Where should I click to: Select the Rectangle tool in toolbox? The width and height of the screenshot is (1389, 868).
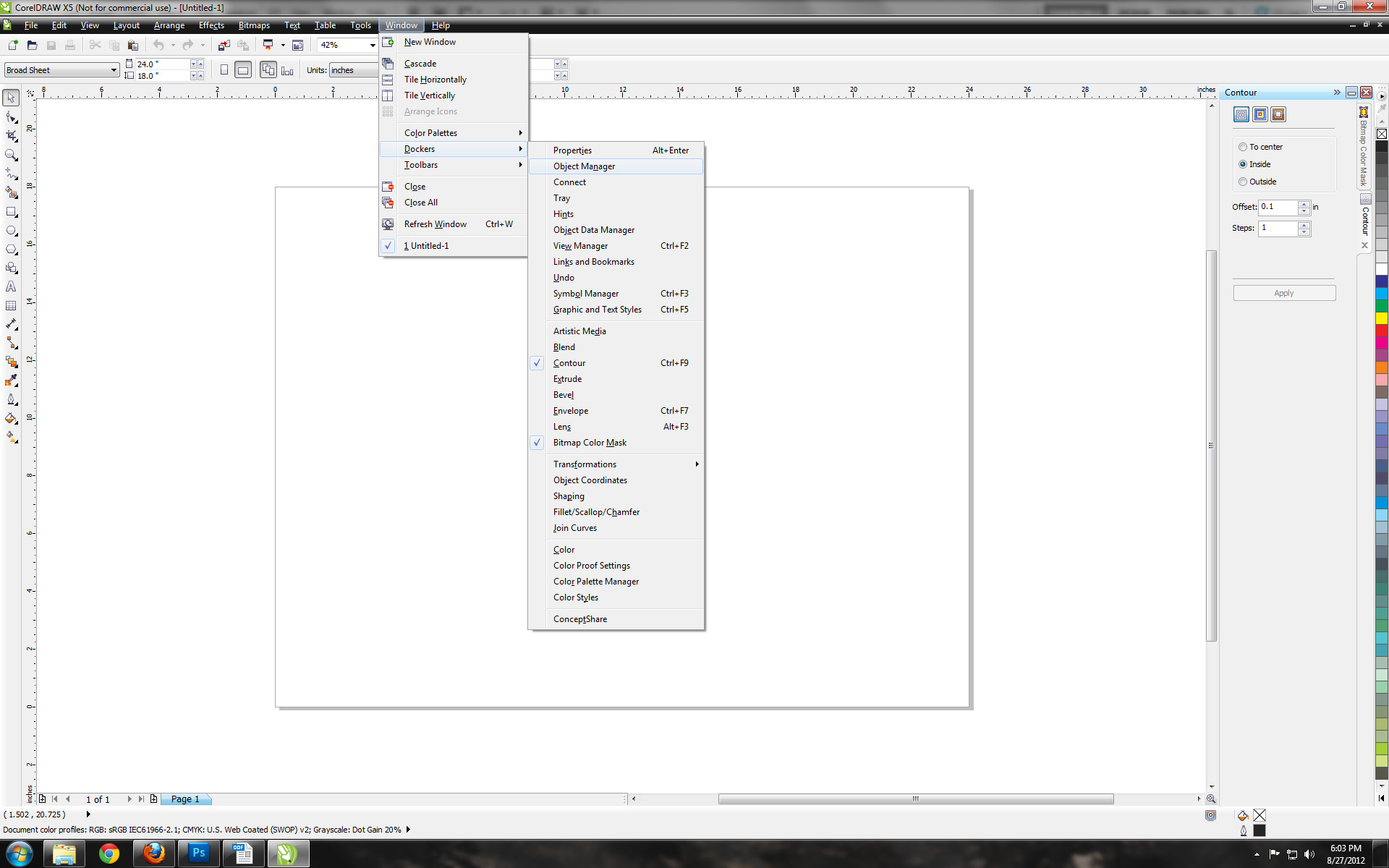(x=11, y=212)
